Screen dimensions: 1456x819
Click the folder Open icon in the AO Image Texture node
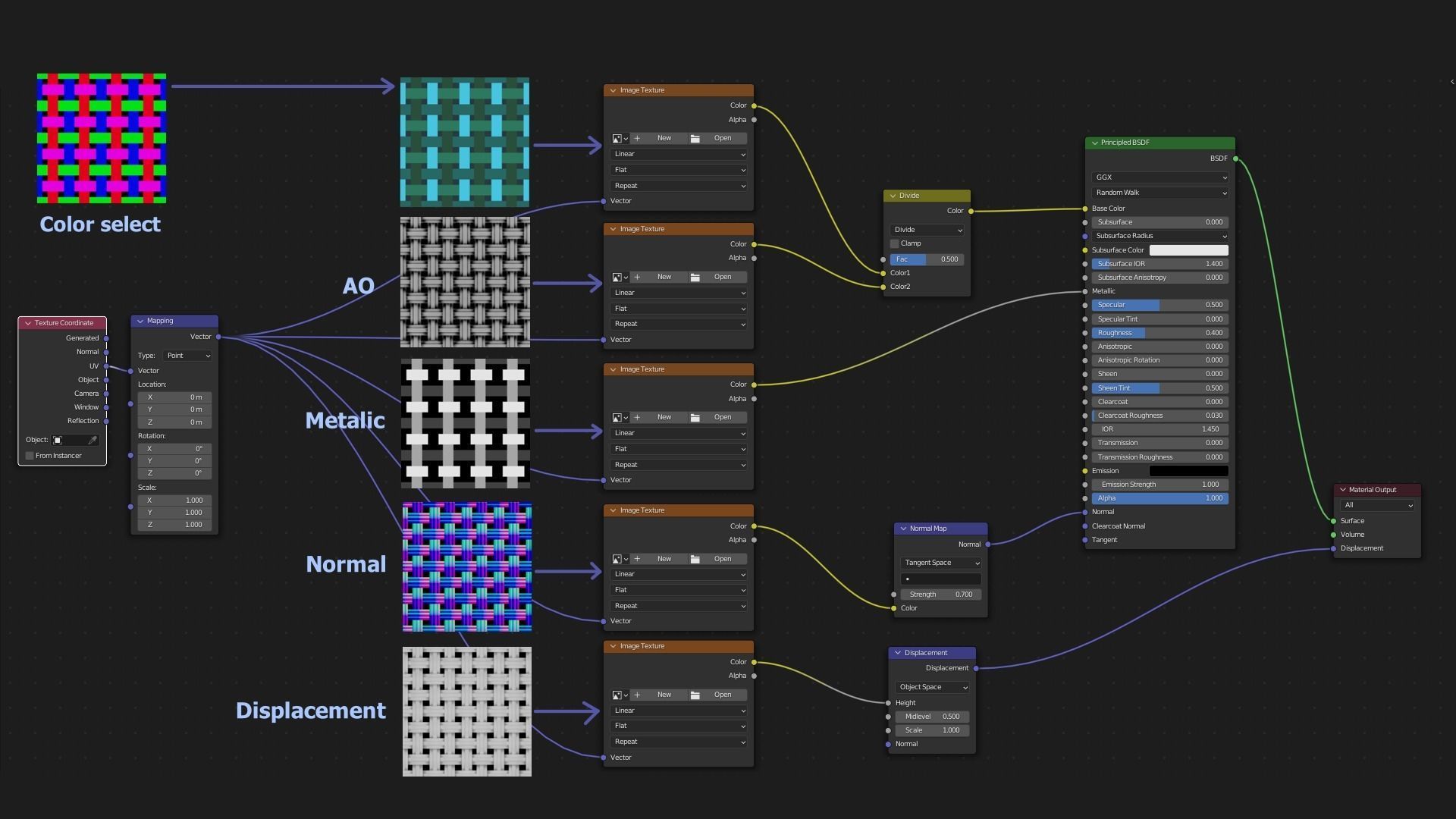[695, 278]
